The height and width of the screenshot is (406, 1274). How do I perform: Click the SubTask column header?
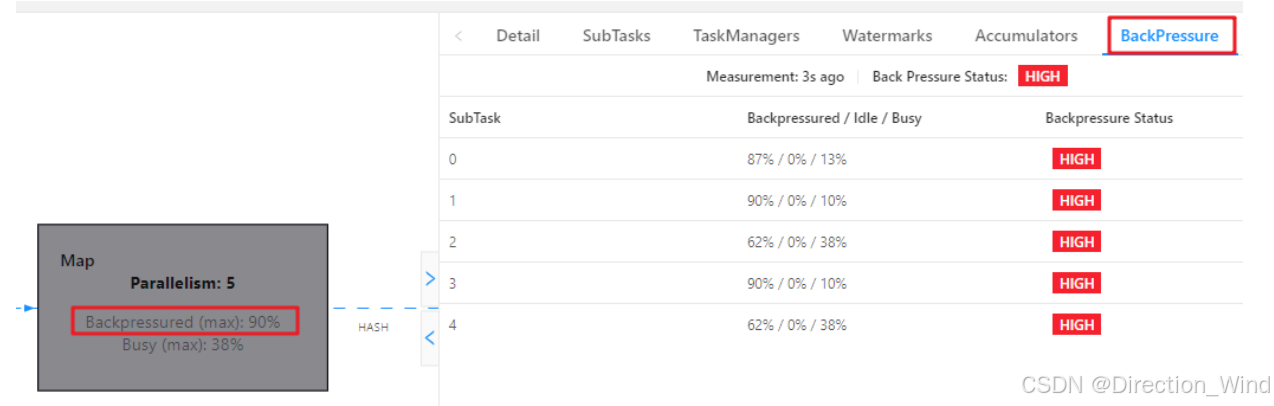click(475, 118)
